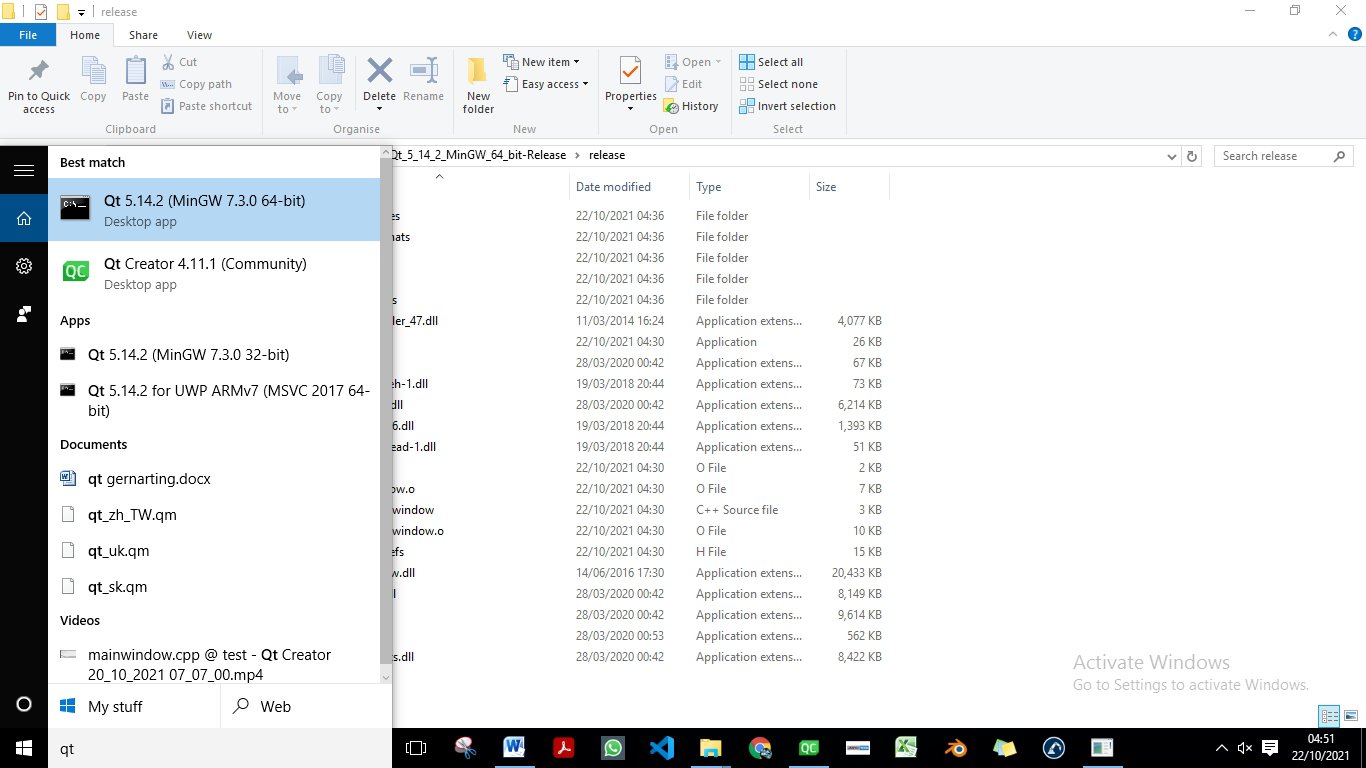Open Blender from the taskbar
Image resolution: width=1366 pixels, height=768 pixels.
pos(956,748)
